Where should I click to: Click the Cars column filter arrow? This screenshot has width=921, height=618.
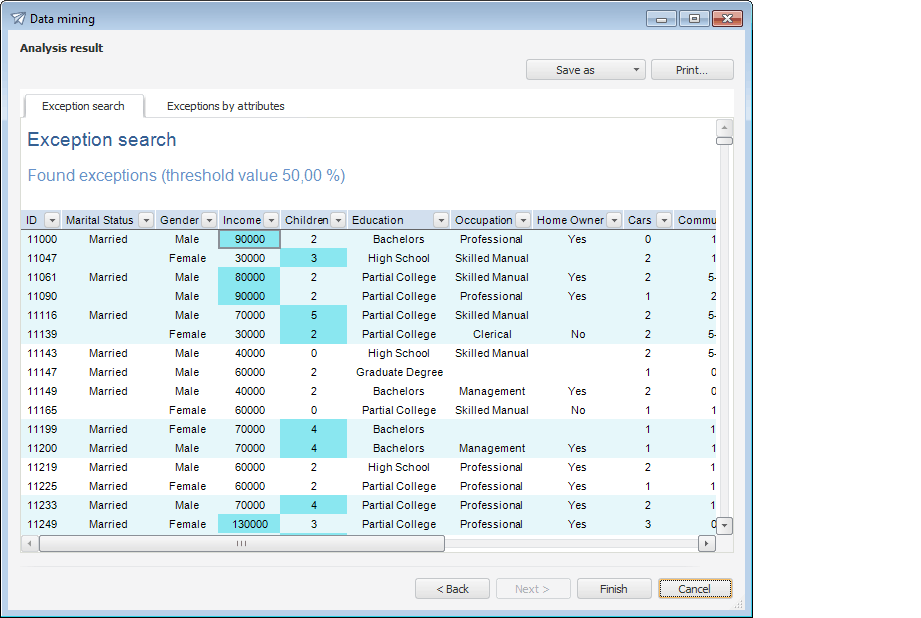[x=663, y=220]
